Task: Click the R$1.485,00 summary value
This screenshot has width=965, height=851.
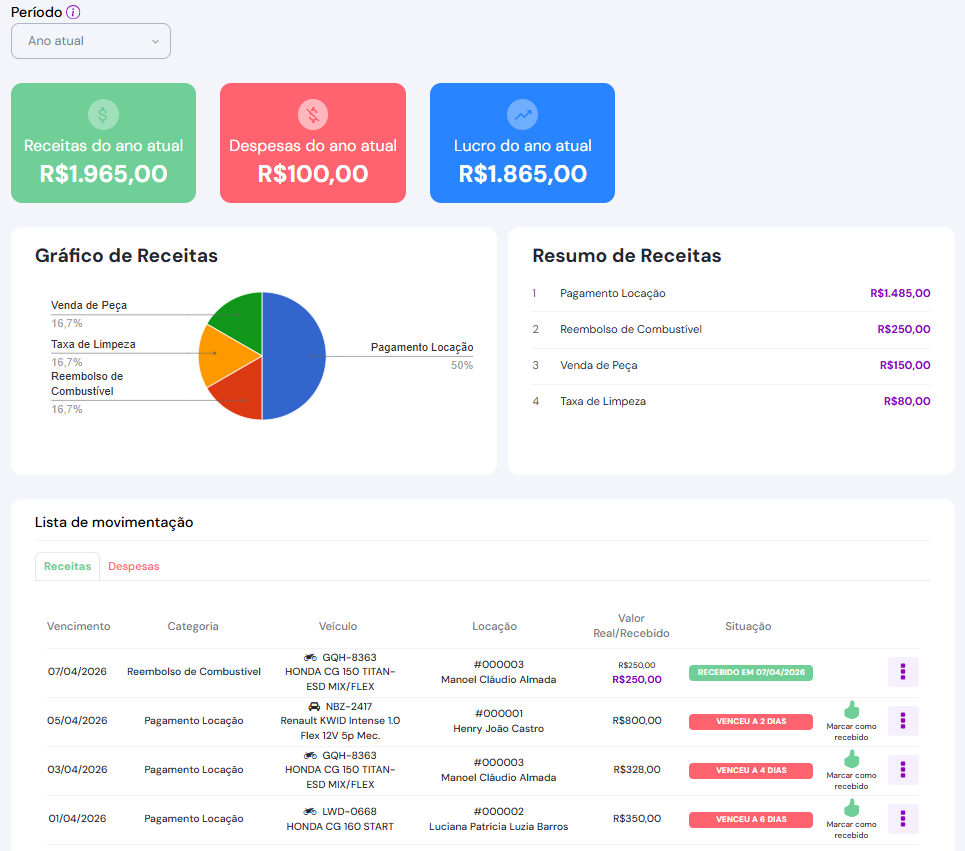Action: pyautogui.click(x=900, y=294)
